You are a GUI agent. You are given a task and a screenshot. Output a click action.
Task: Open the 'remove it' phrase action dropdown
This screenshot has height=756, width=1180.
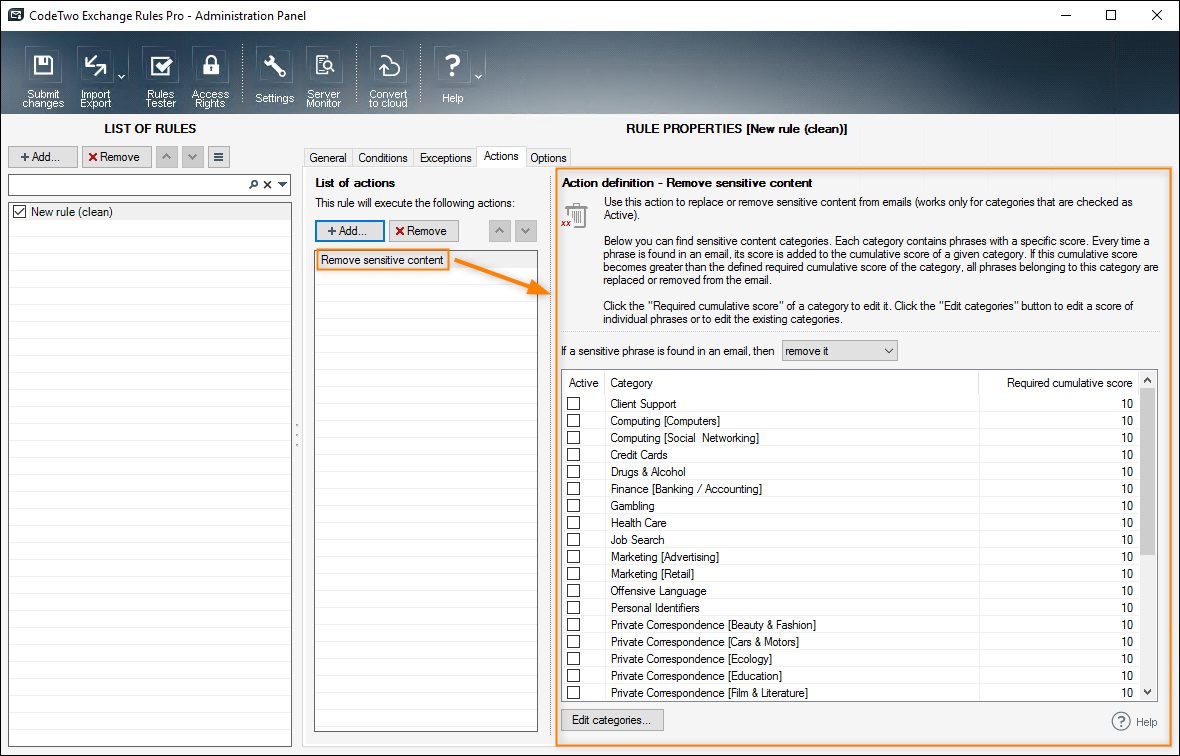(839, 351)
